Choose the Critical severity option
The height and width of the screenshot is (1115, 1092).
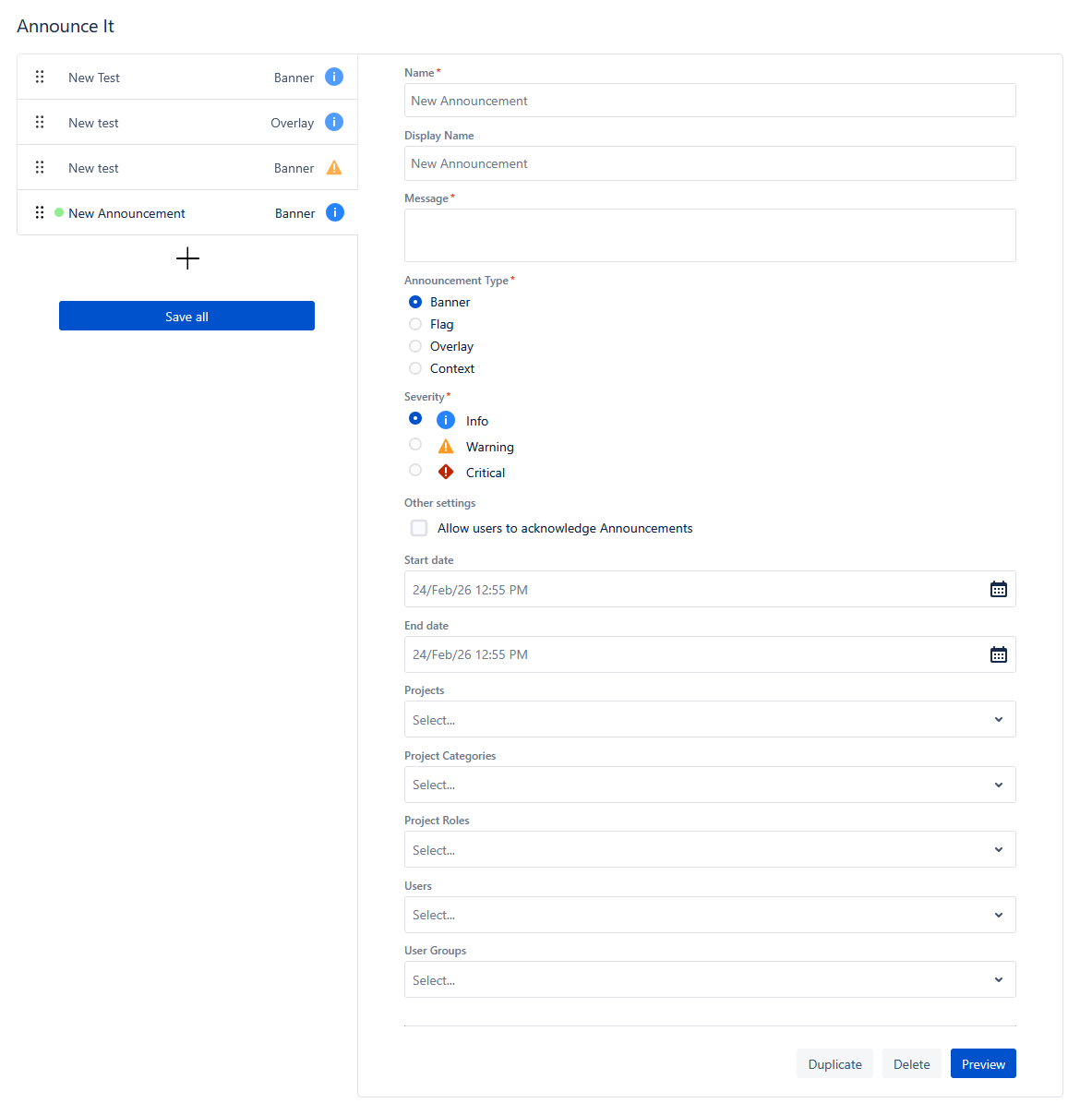415,471
